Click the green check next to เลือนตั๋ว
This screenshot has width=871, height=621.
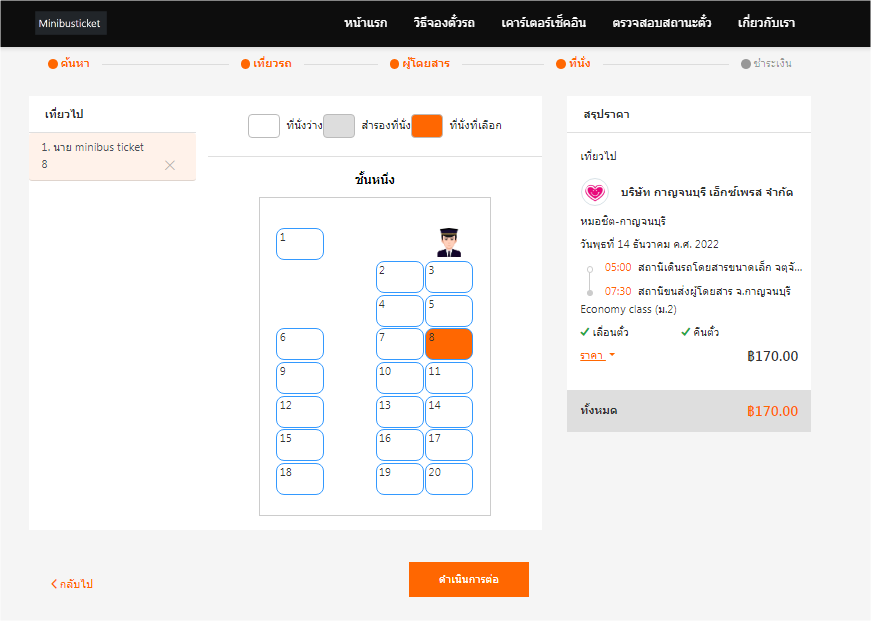click(585, 332)
